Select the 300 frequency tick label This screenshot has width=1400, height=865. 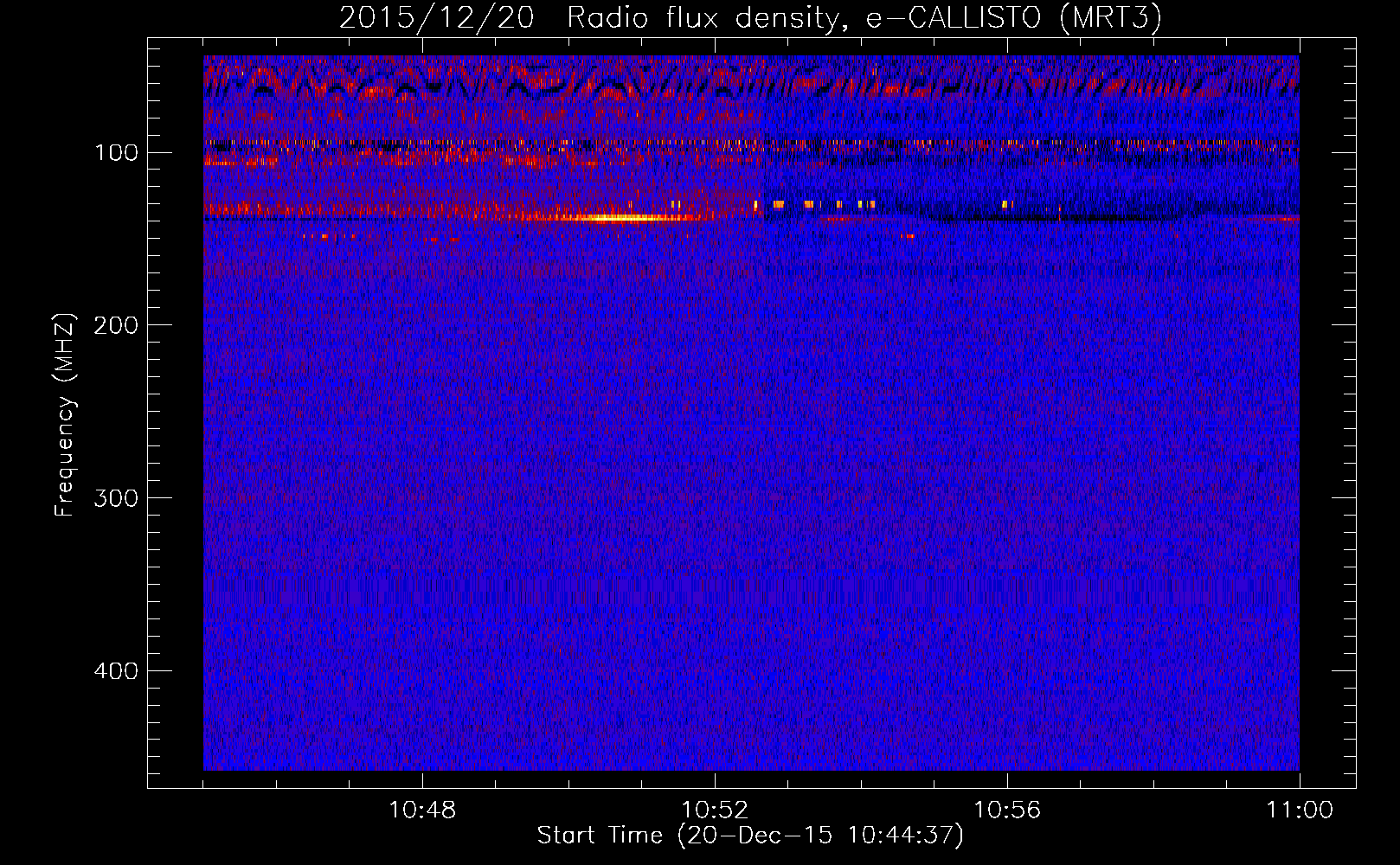(x=116, y=498)
